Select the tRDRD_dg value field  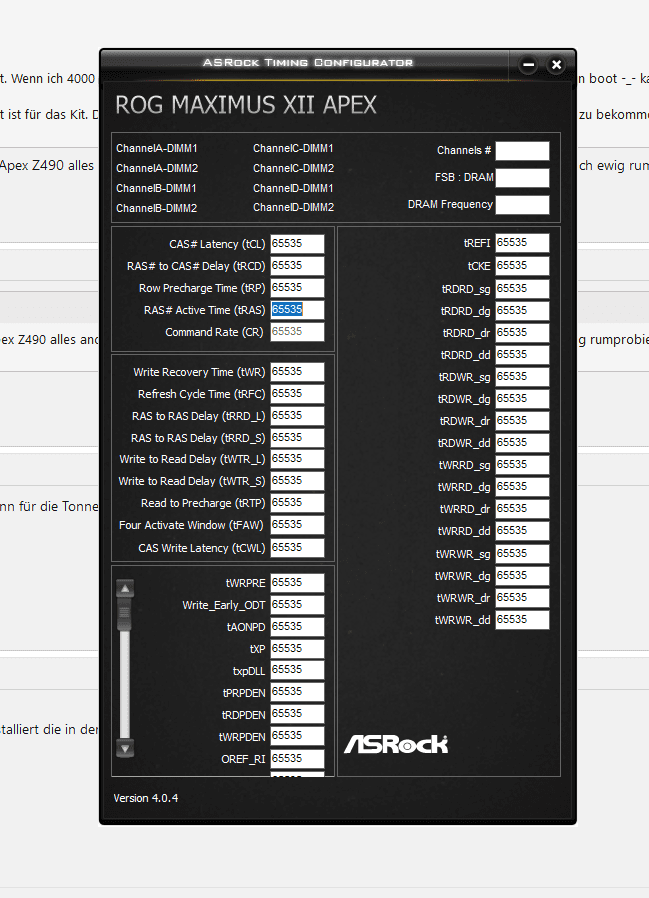pos(522,310)
